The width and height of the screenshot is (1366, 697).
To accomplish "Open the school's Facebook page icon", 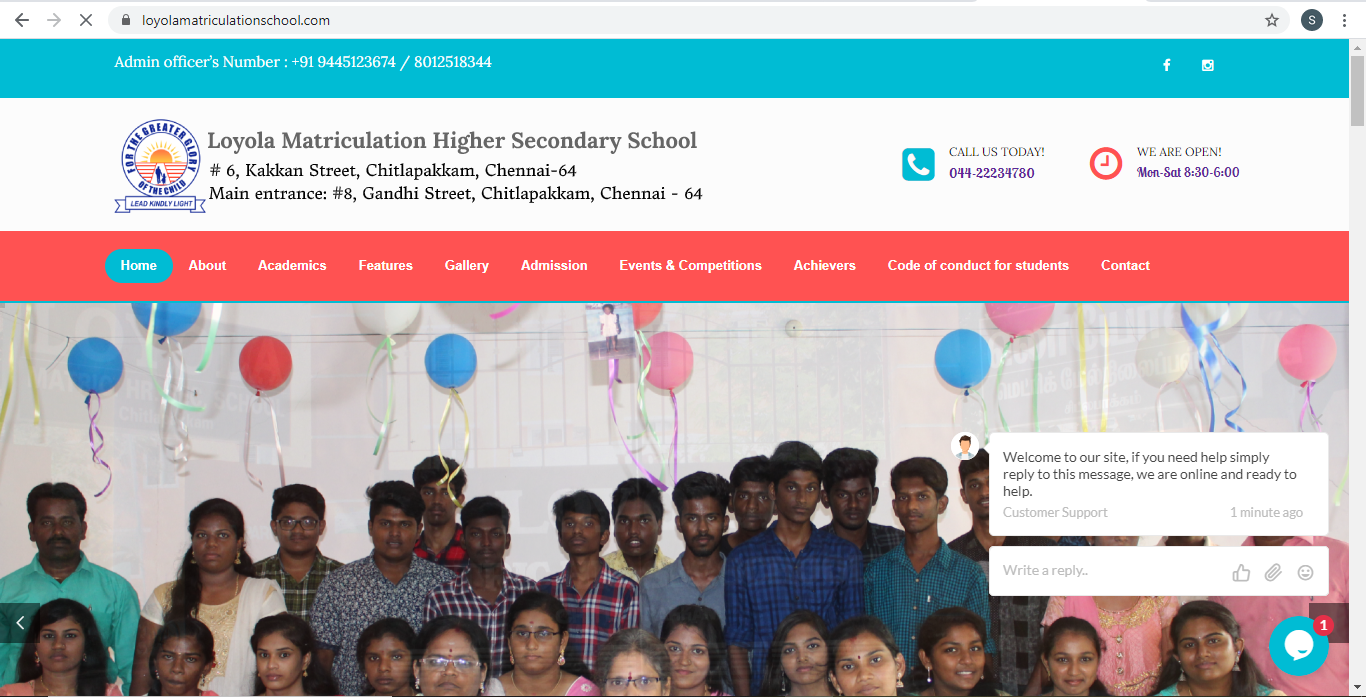I will point(1166,65).
